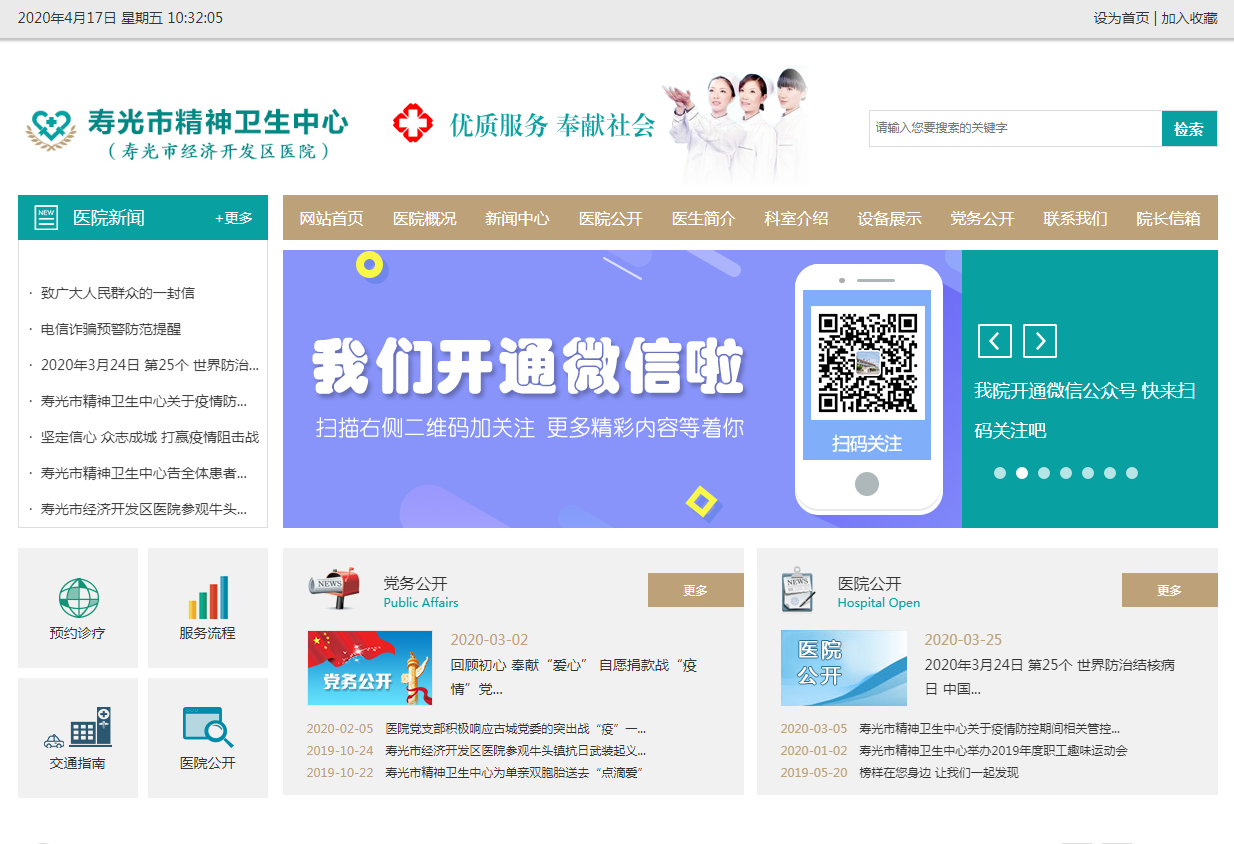Open 科室介绍 navigation item
Viewport: 1234px width, 844px height.
coord(796,218)
